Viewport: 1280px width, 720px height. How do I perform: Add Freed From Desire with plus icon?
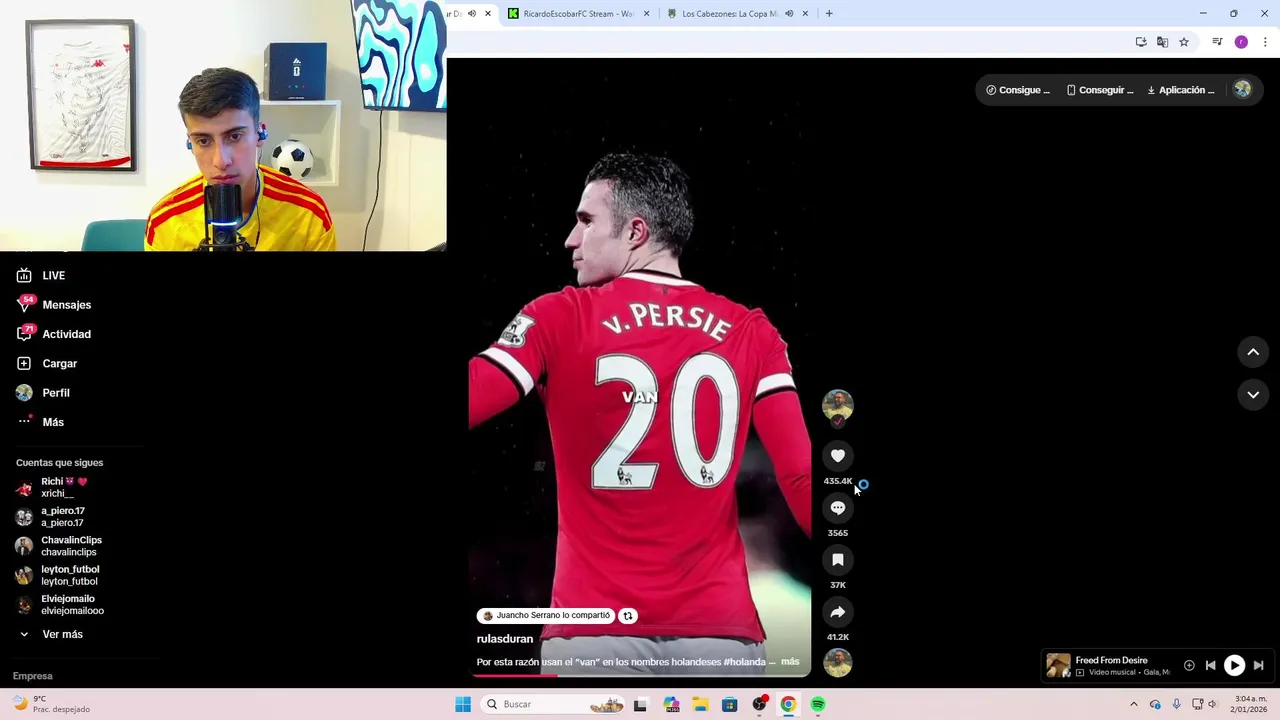(1189, 665)
